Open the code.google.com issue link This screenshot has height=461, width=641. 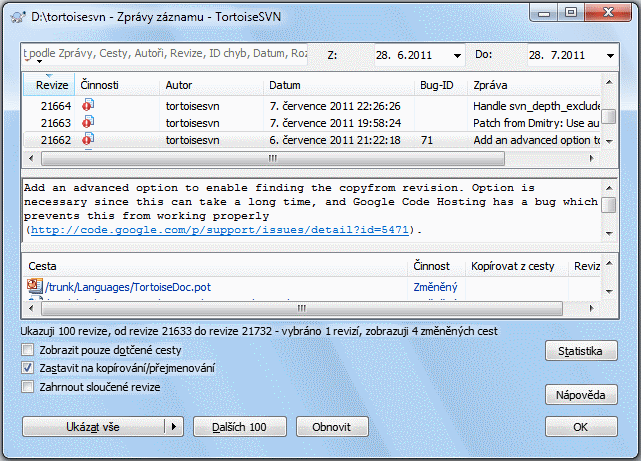point(220,230)
